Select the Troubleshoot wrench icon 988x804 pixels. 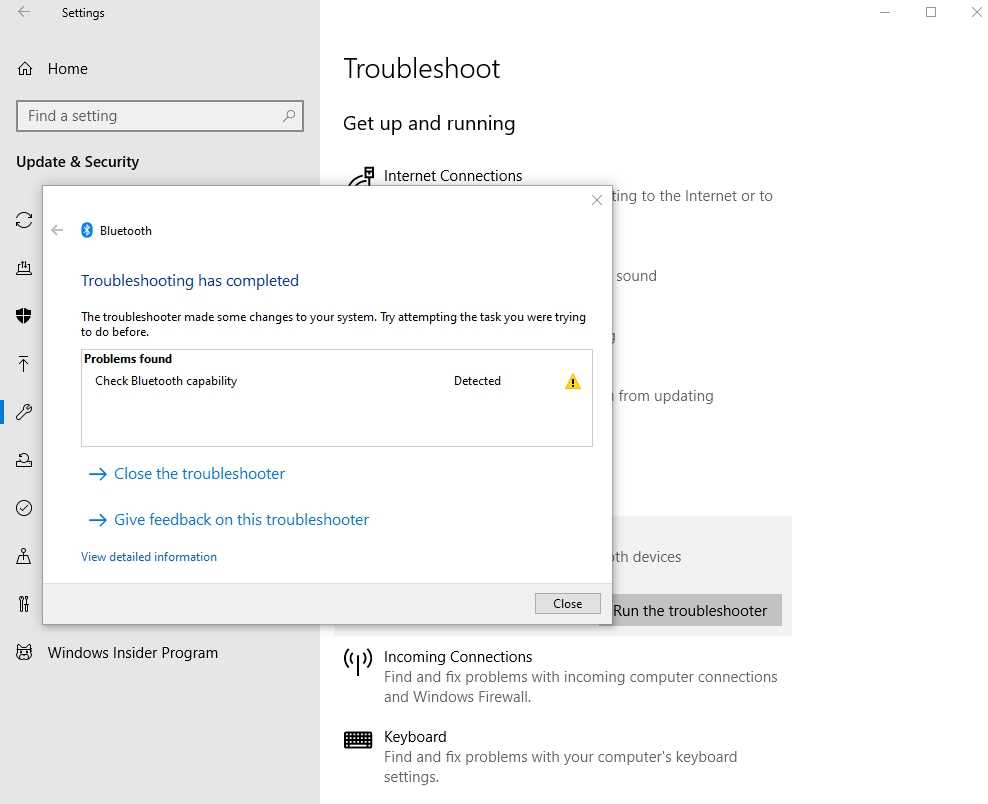[x=24, y=412]
